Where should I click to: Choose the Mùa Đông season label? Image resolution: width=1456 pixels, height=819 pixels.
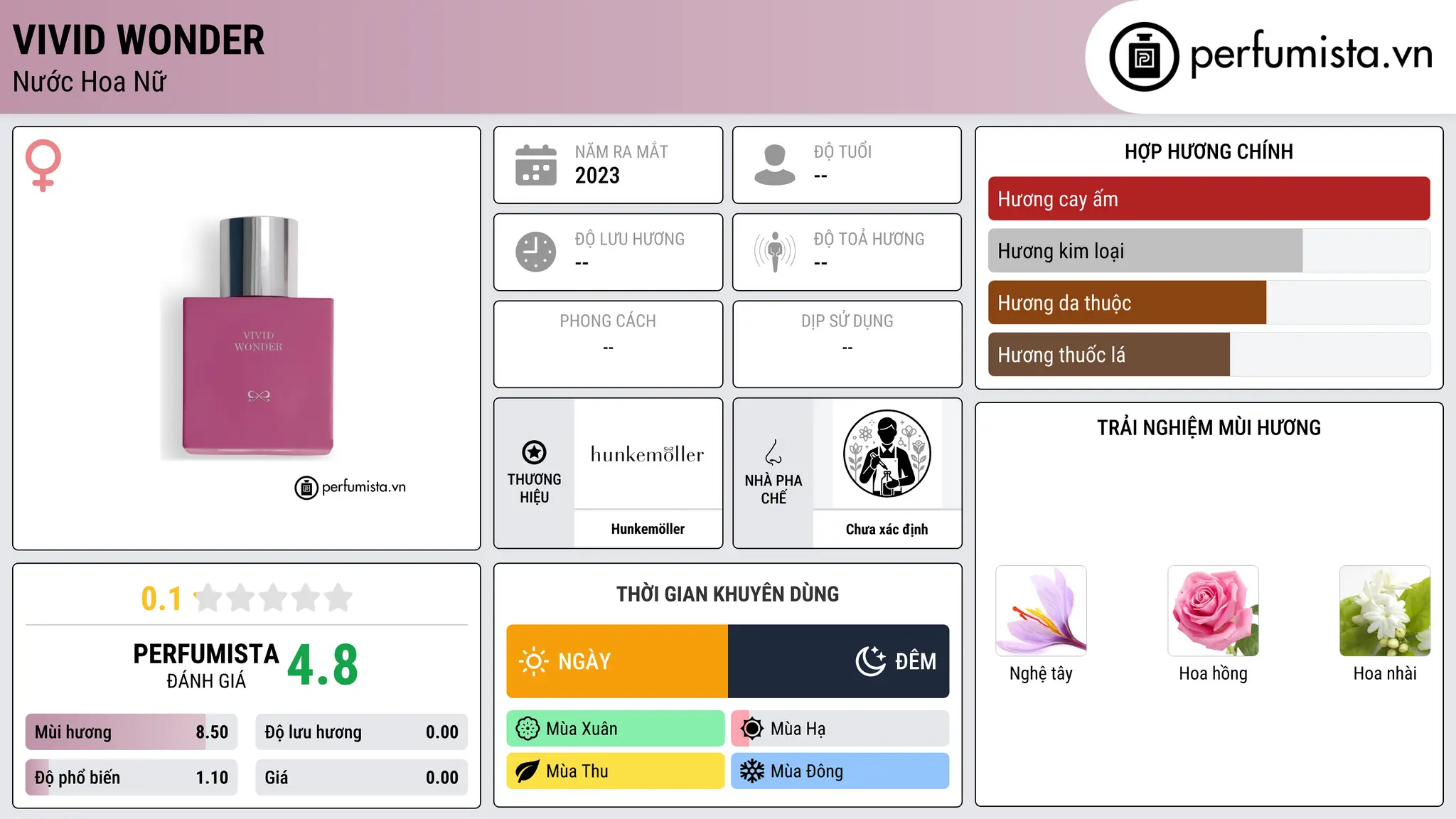(x=807, y=771)
